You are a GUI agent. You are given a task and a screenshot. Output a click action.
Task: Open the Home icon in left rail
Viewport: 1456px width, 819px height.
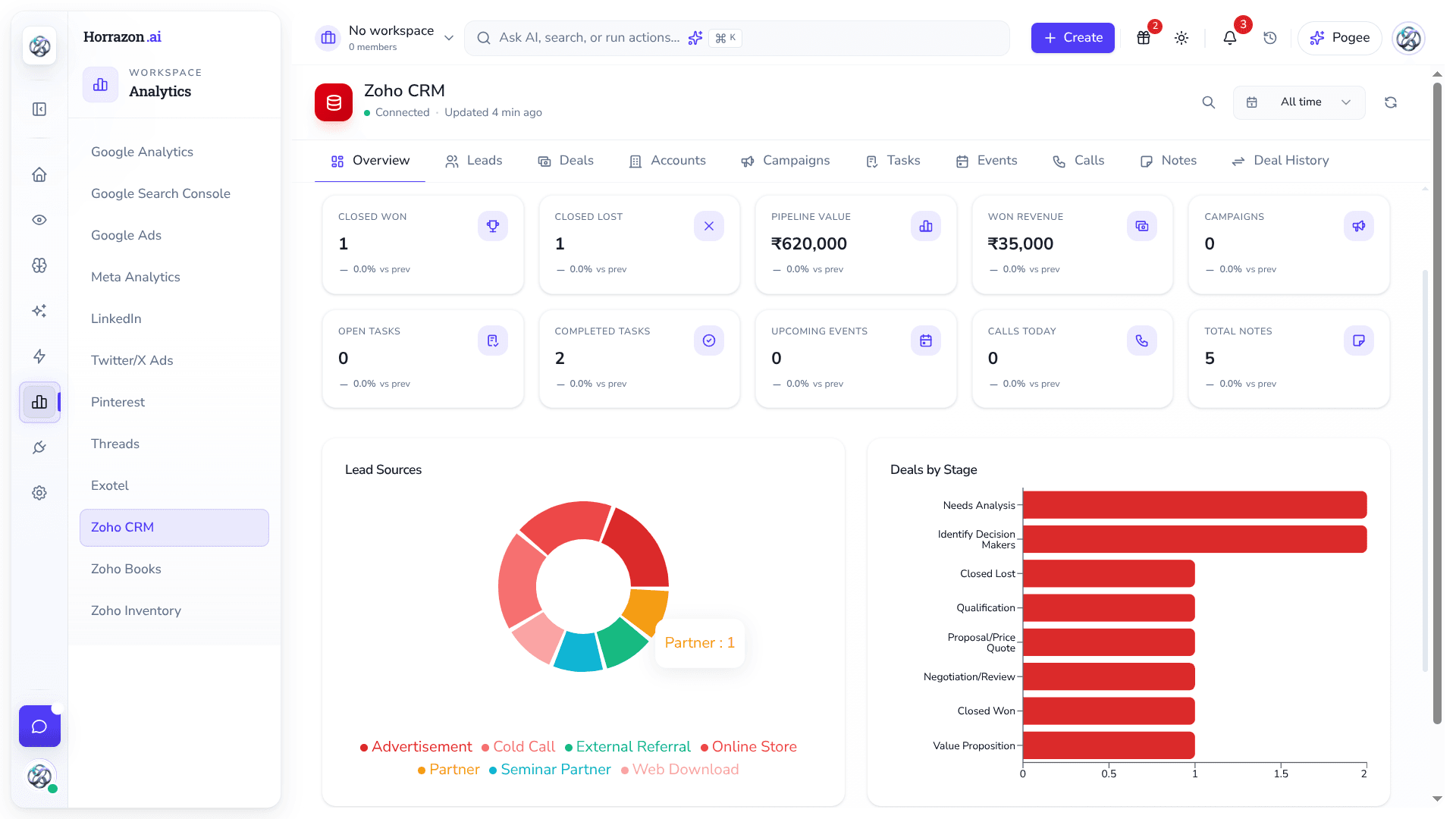[x=39, y=174]
